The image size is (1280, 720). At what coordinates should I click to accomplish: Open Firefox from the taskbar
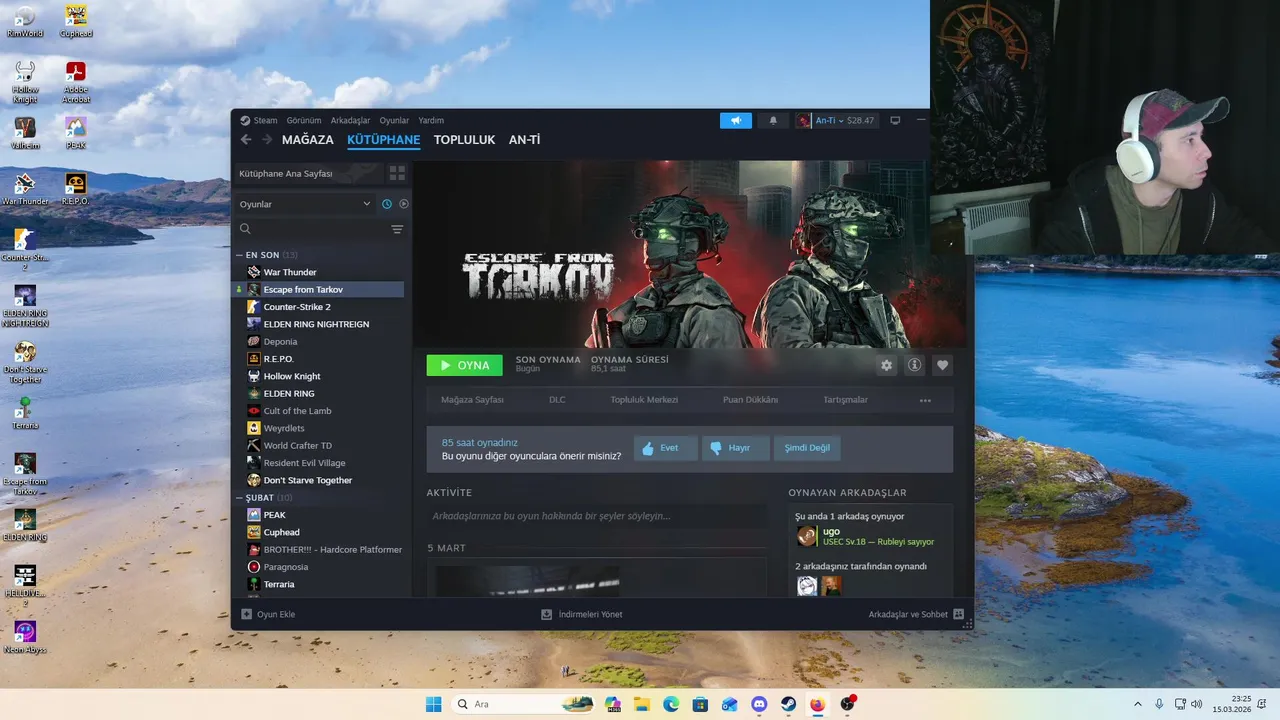pyautogui.click(x=817, y=704)
